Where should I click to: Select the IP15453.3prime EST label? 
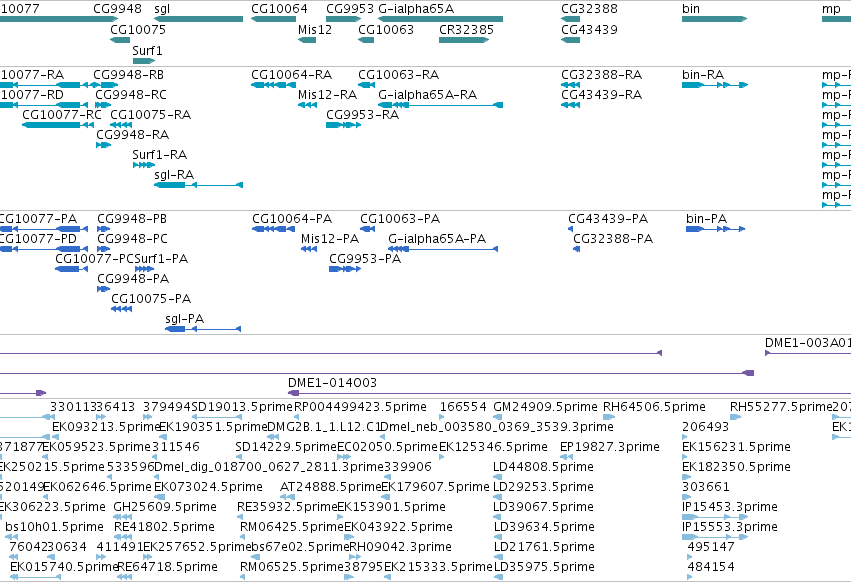(729, 507)
